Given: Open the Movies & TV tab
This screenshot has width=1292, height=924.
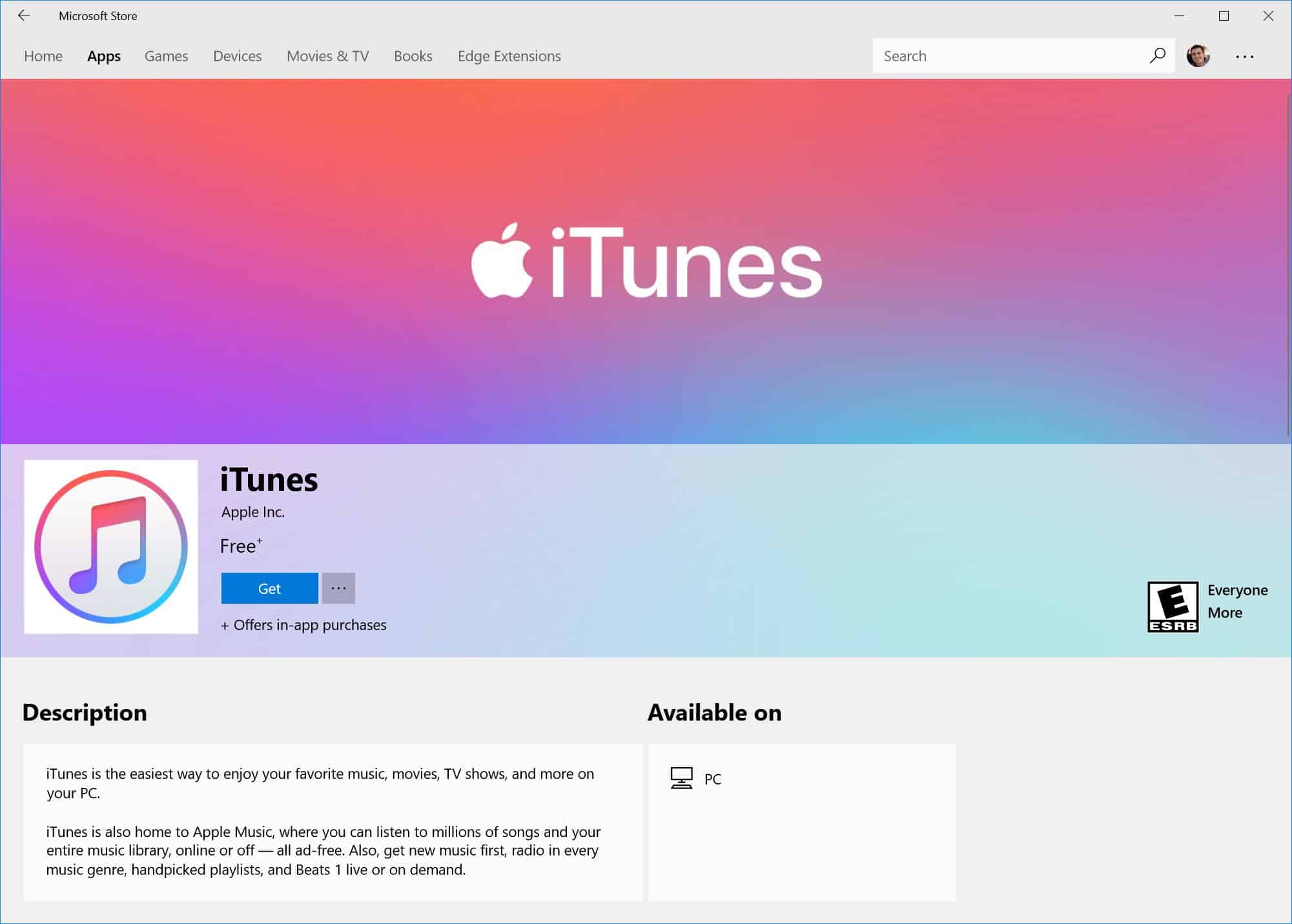Looking at the screenshot, I should click(327, 56).
